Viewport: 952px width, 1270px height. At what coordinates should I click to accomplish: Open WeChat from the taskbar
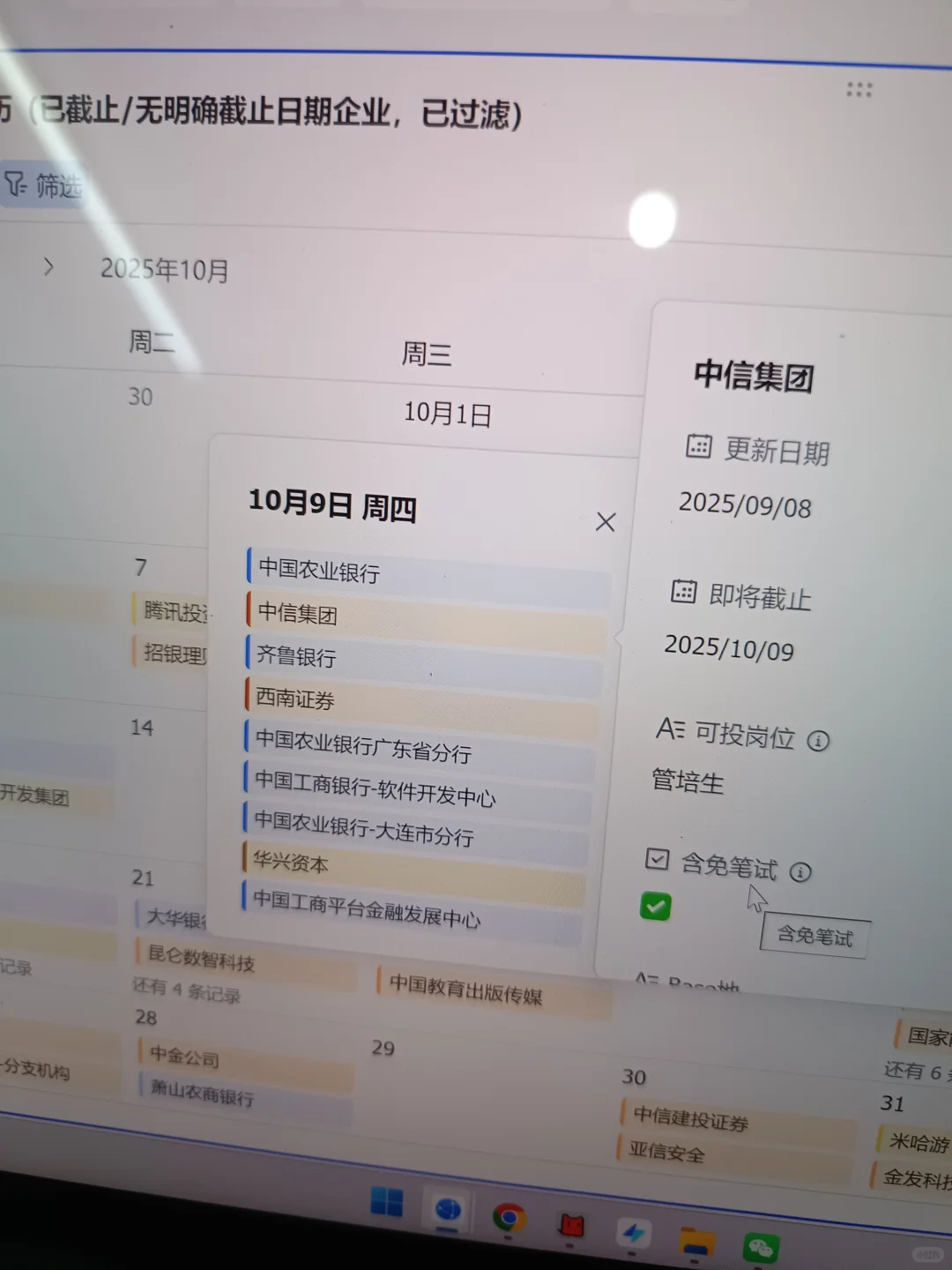pyautogui.click(x=760, y=1247)
